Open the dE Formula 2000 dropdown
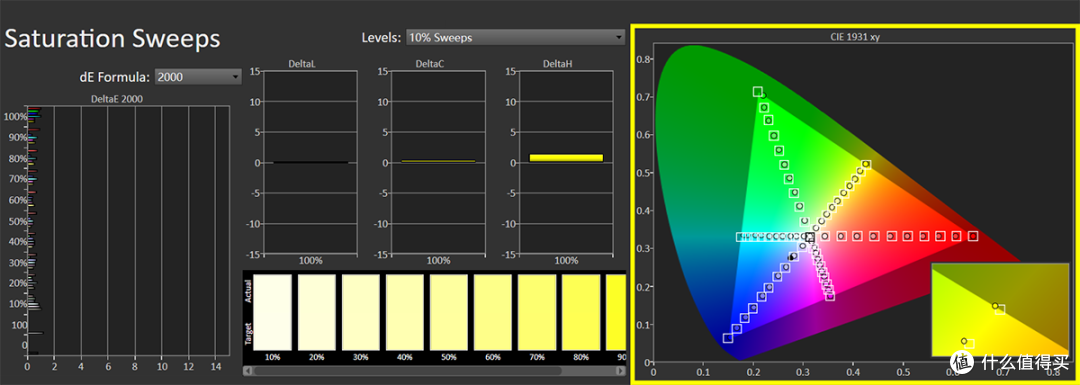 point(198,76)
